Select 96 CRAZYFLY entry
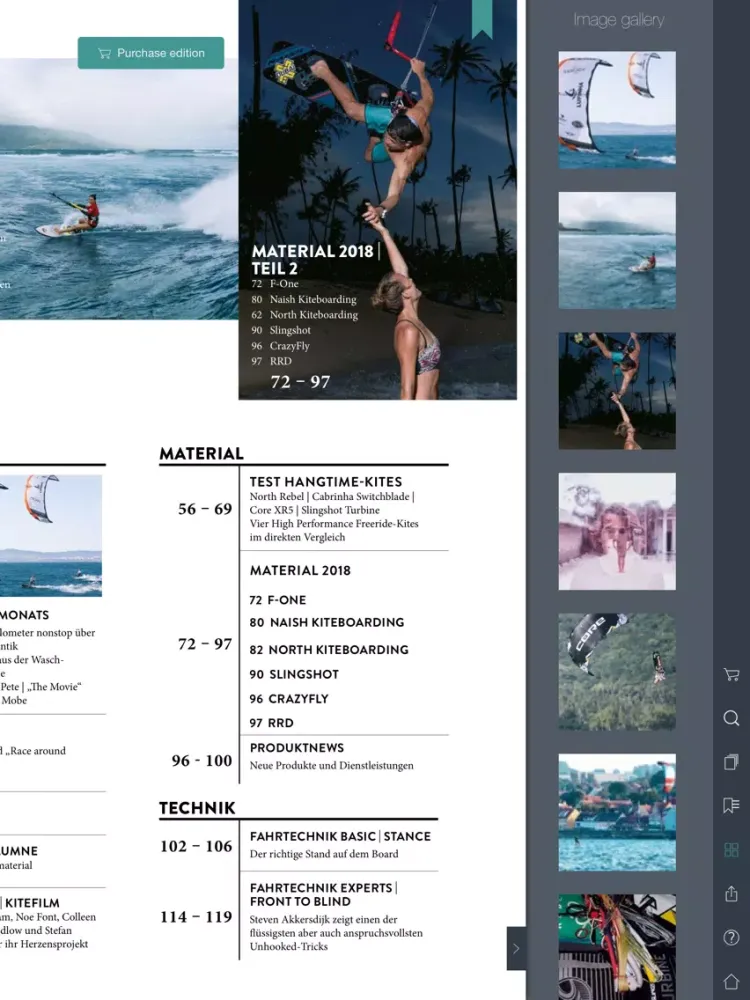Screen dimensions: 750x1000 click(x=289, y=699)
